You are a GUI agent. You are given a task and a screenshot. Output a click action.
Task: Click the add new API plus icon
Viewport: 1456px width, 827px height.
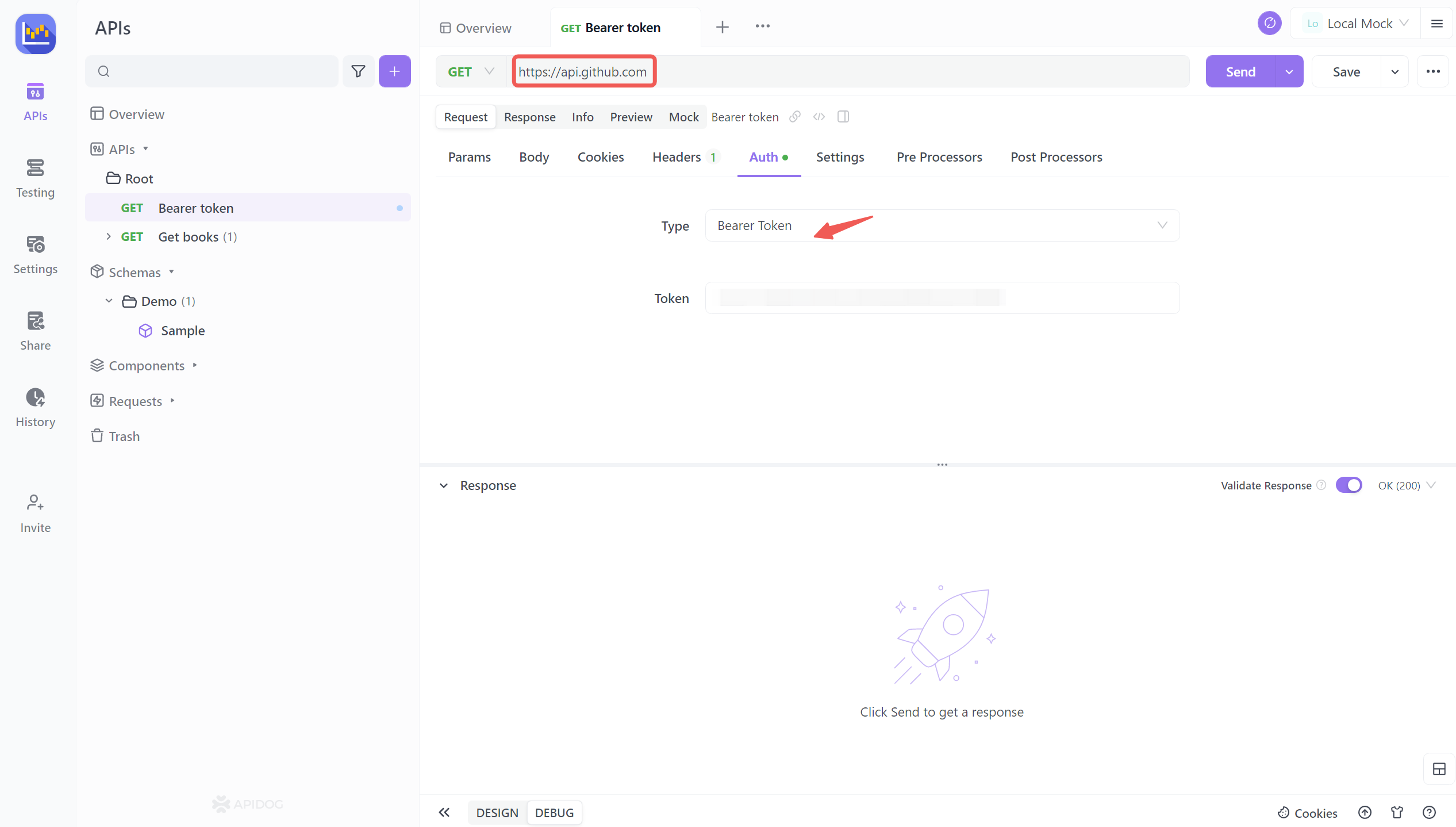click(x=394, y=71)
